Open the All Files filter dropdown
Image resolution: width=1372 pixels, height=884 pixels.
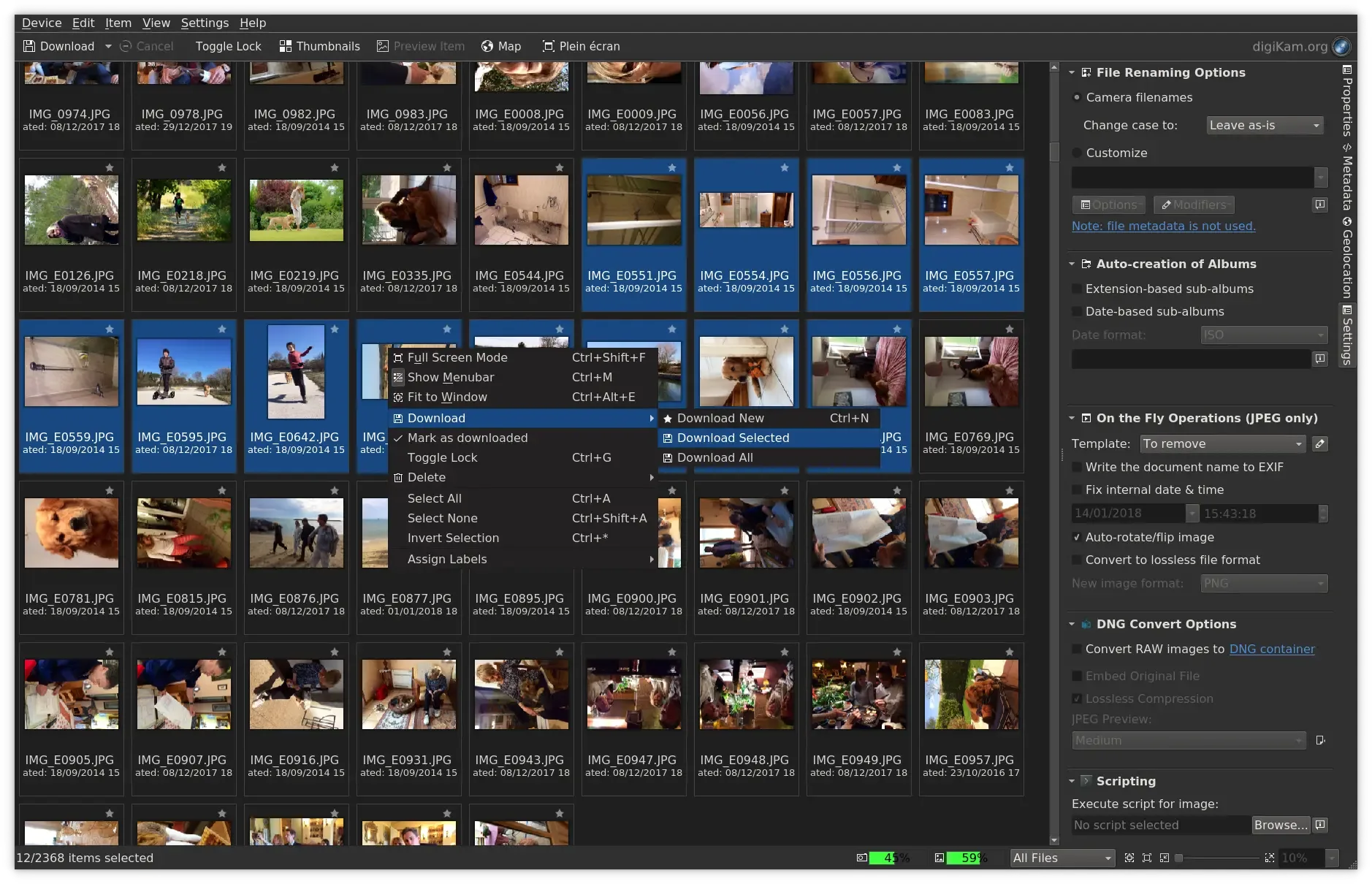(1062, 858)
